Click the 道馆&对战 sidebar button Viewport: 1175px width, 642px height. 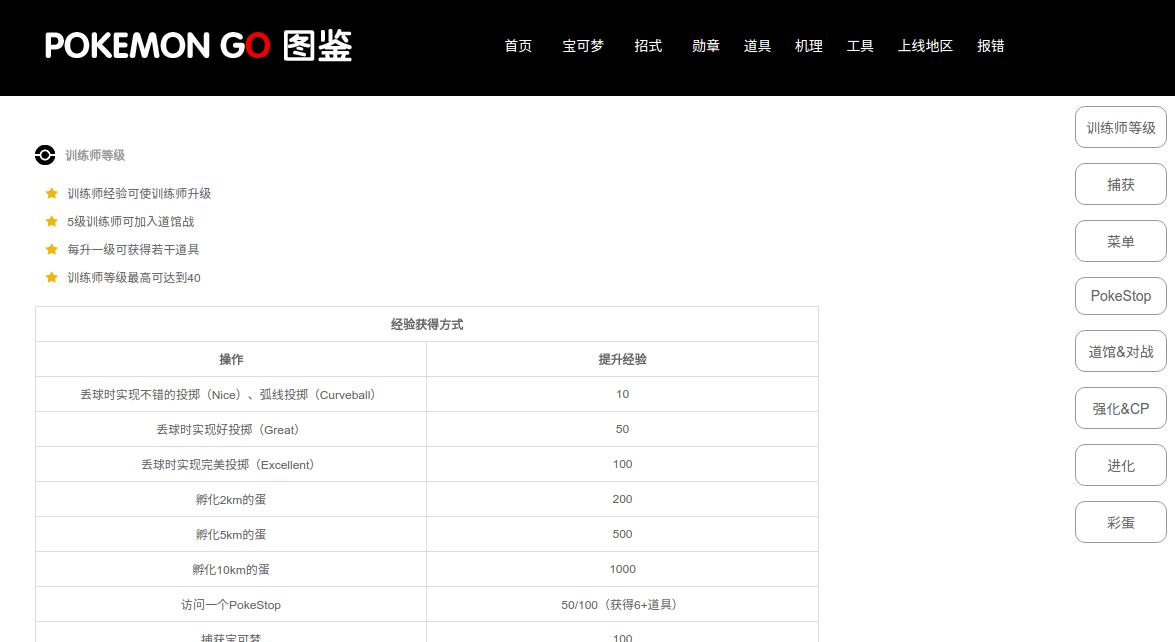point(1120,351)
